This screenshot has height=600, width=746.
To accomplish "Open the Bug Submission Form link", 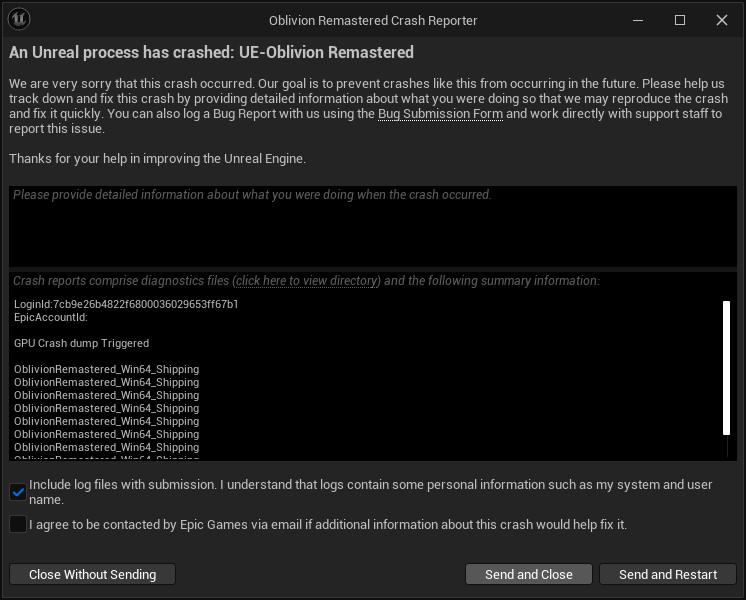I will 440,114.
